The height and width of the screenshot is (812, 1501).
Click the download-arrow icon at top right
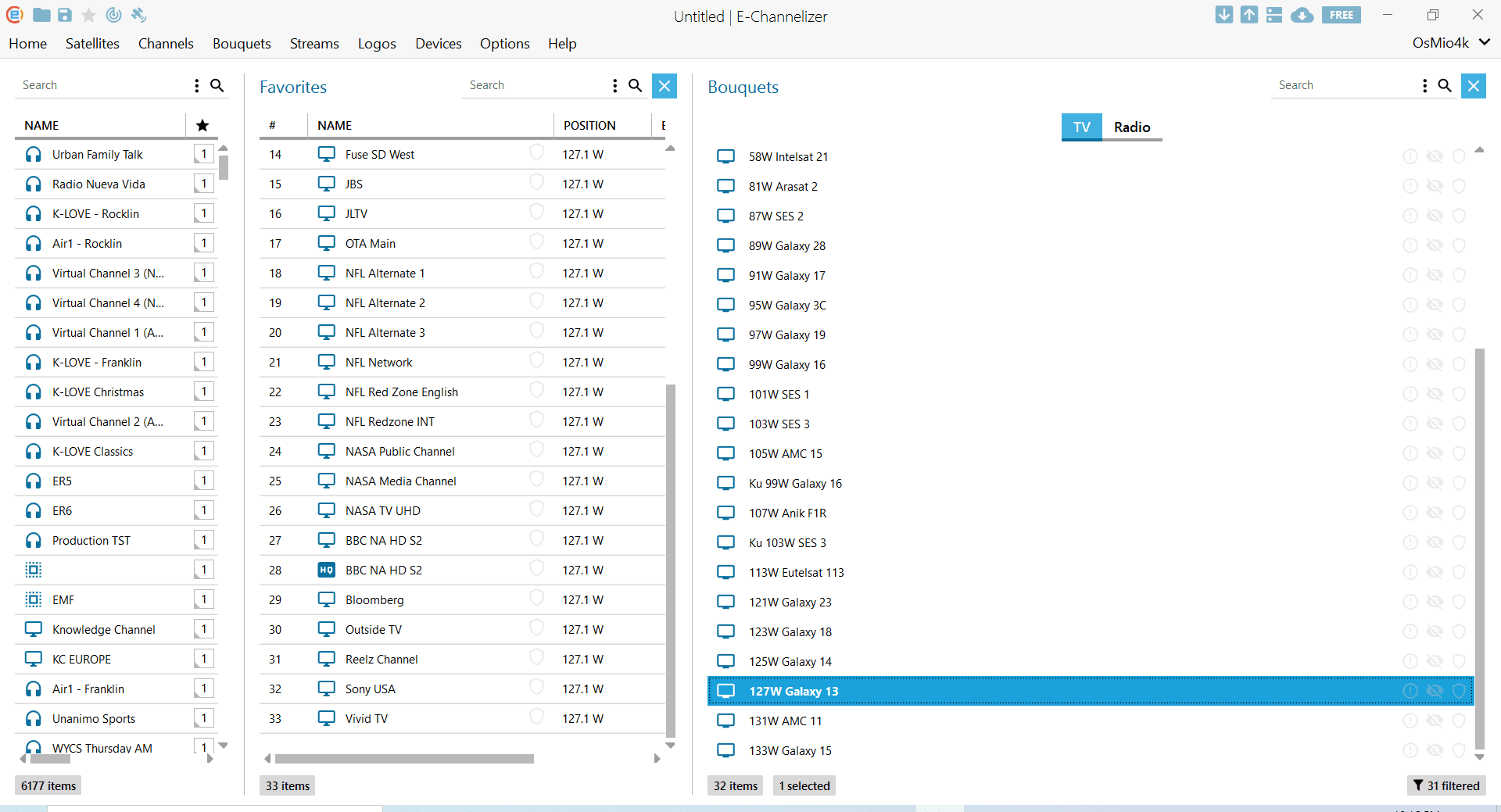tap(1224, 15)
